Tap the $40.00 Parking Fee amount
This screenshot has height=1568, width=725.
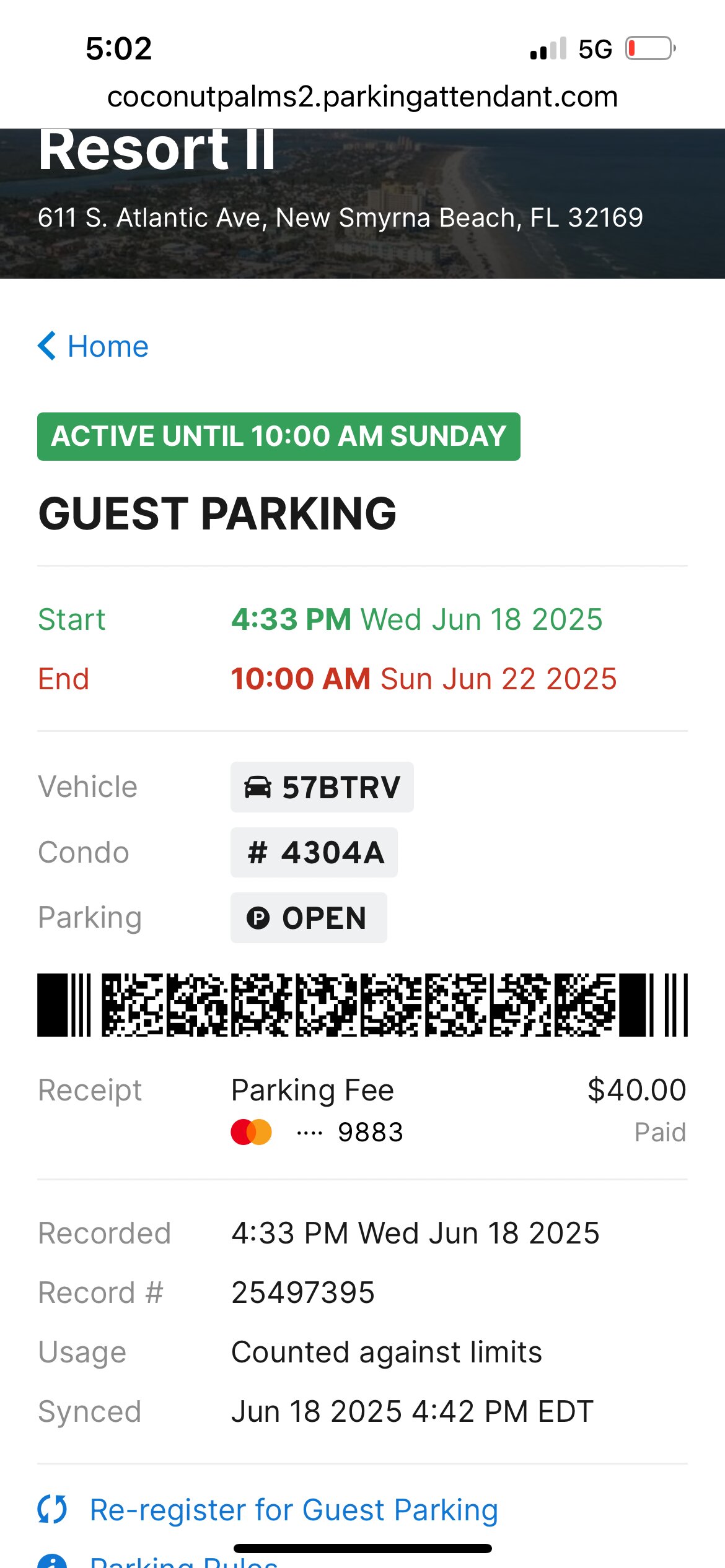coord(637,1090)
